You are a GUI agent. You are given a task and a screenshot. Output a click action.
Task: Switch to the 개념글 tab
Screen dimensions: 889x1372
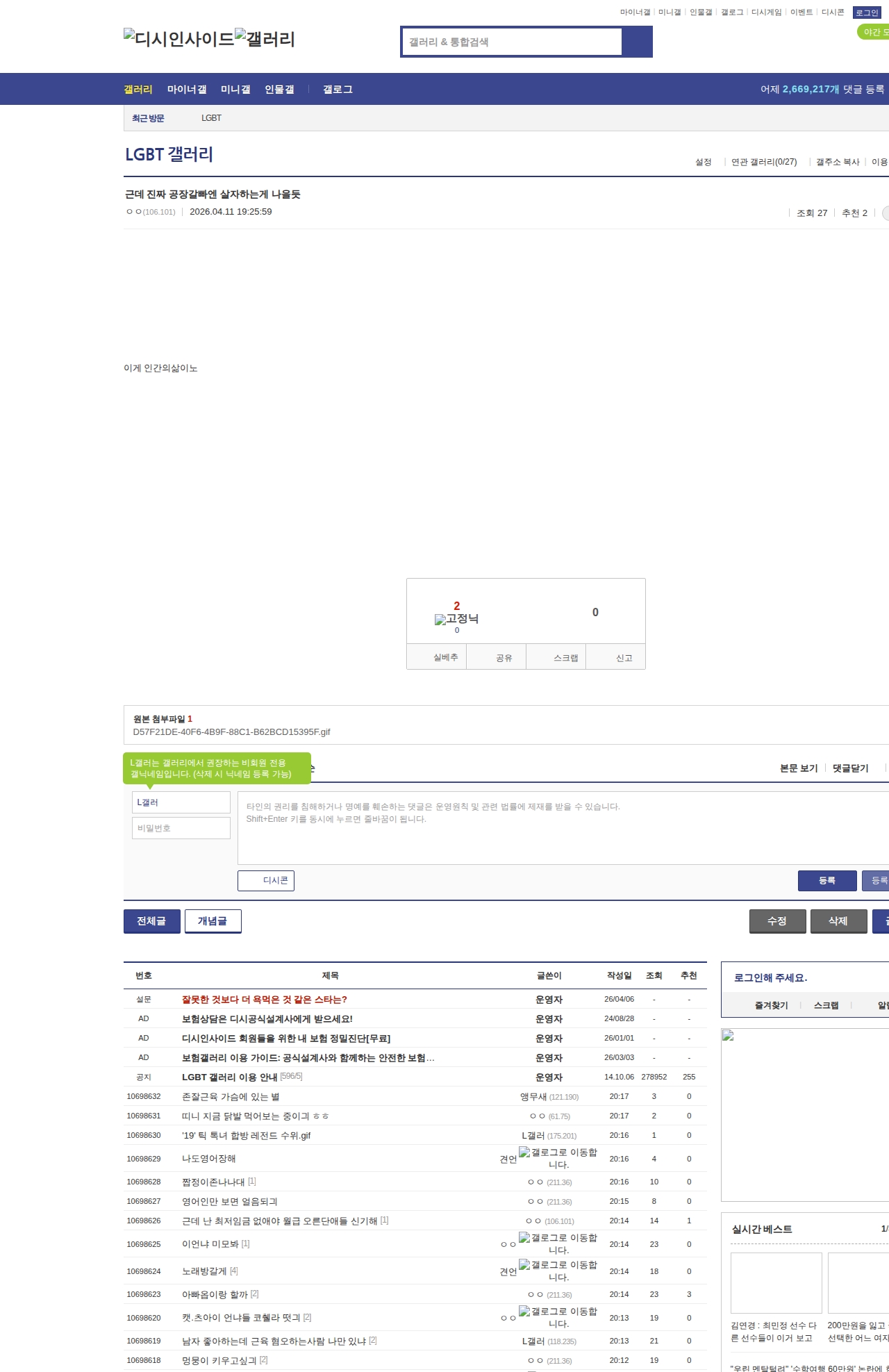pos(213,921)
